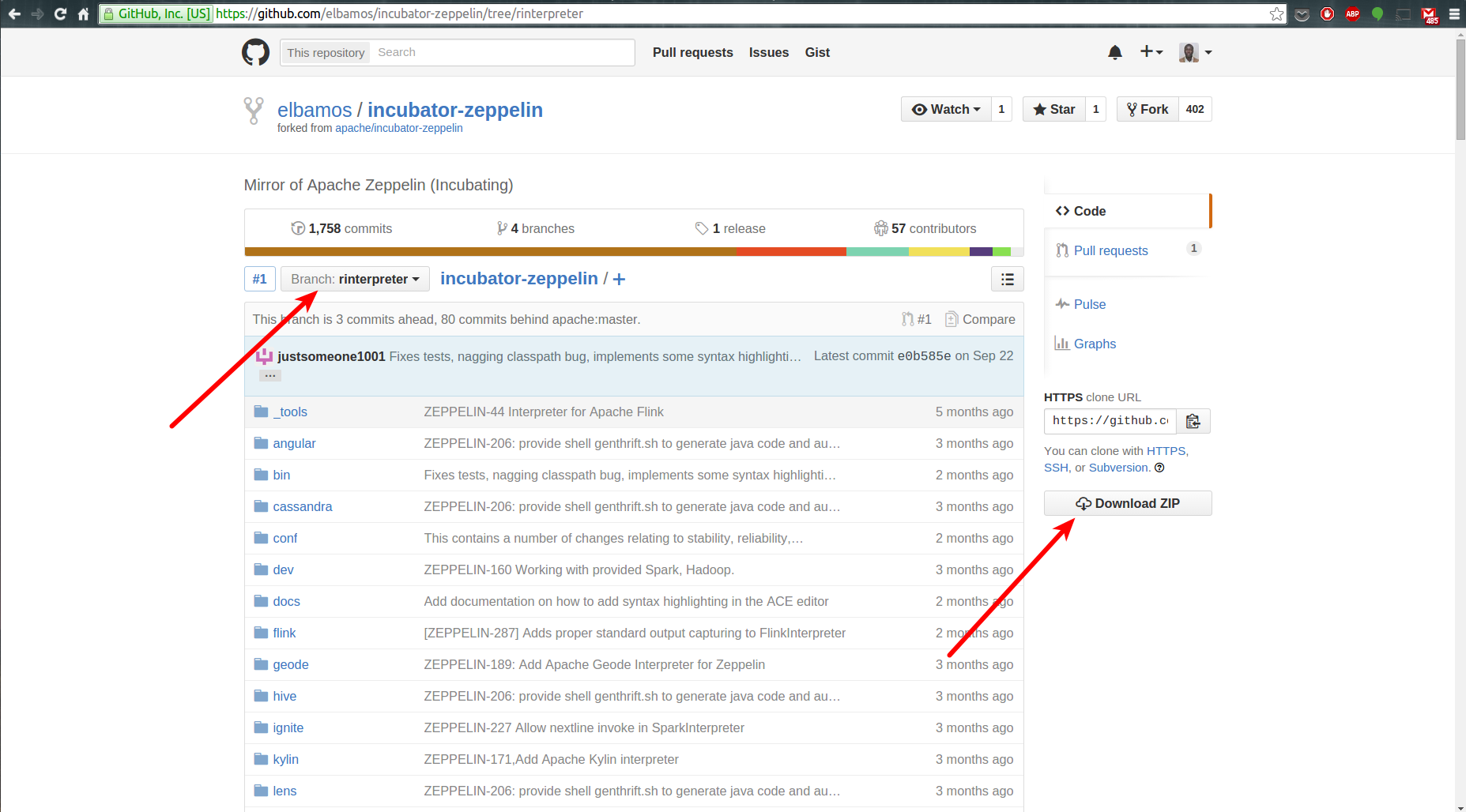
Task: Click the Pocket extension icon
Action: pos(1302,13)
